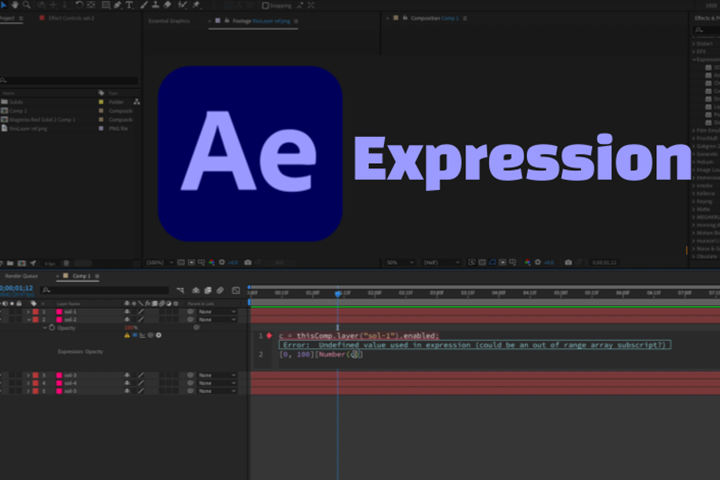
Task: Expand layer sol-3 properties
Action: coord(28,375)
